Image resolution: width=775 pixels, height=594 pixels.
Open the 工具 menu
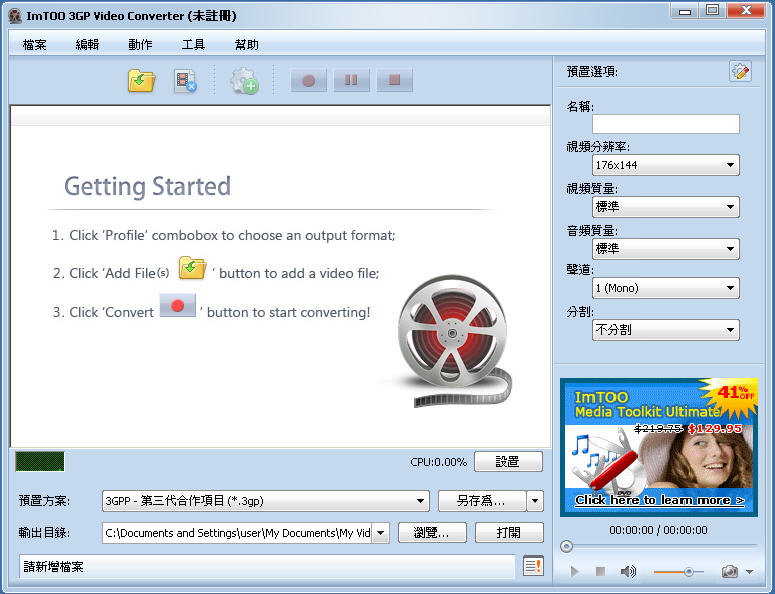[193, 45]
